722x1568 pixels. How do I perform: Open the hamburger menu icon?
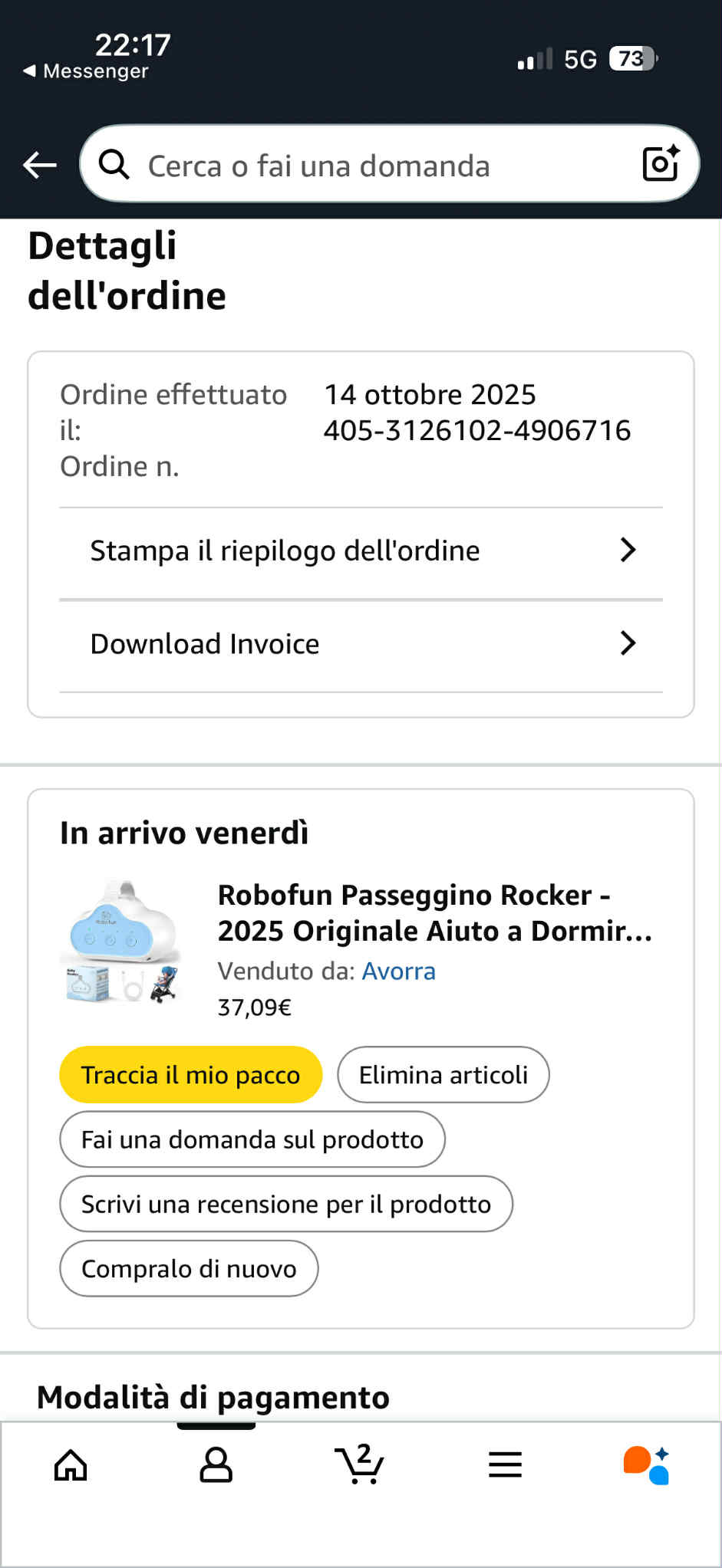(505, 1465)
